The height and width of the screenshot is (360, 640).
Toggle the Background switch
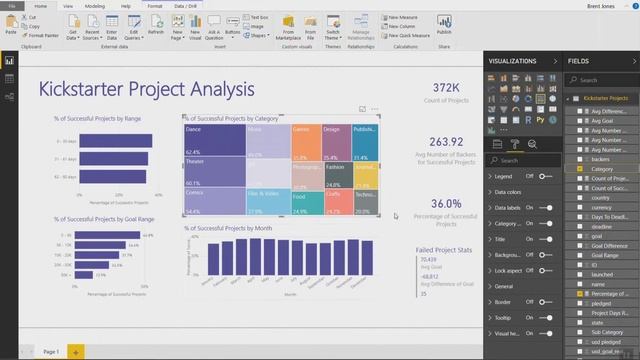[x=545, y=255]
